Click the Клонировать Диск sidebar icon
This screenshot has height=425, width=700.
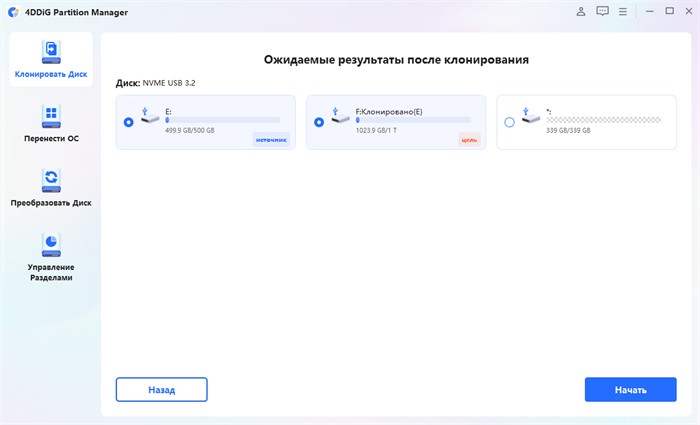click(x=50, y=53)
